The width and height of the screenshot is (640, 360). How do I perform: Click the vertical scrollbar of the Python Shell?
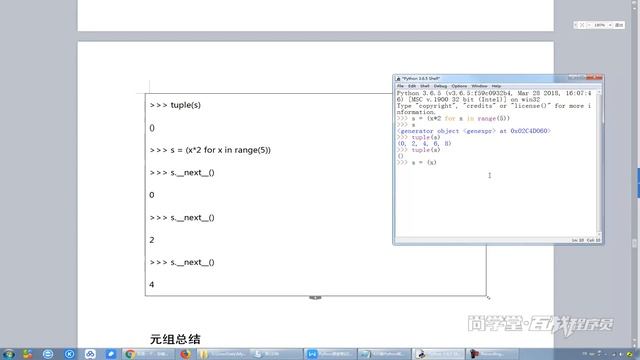point(599,163)
